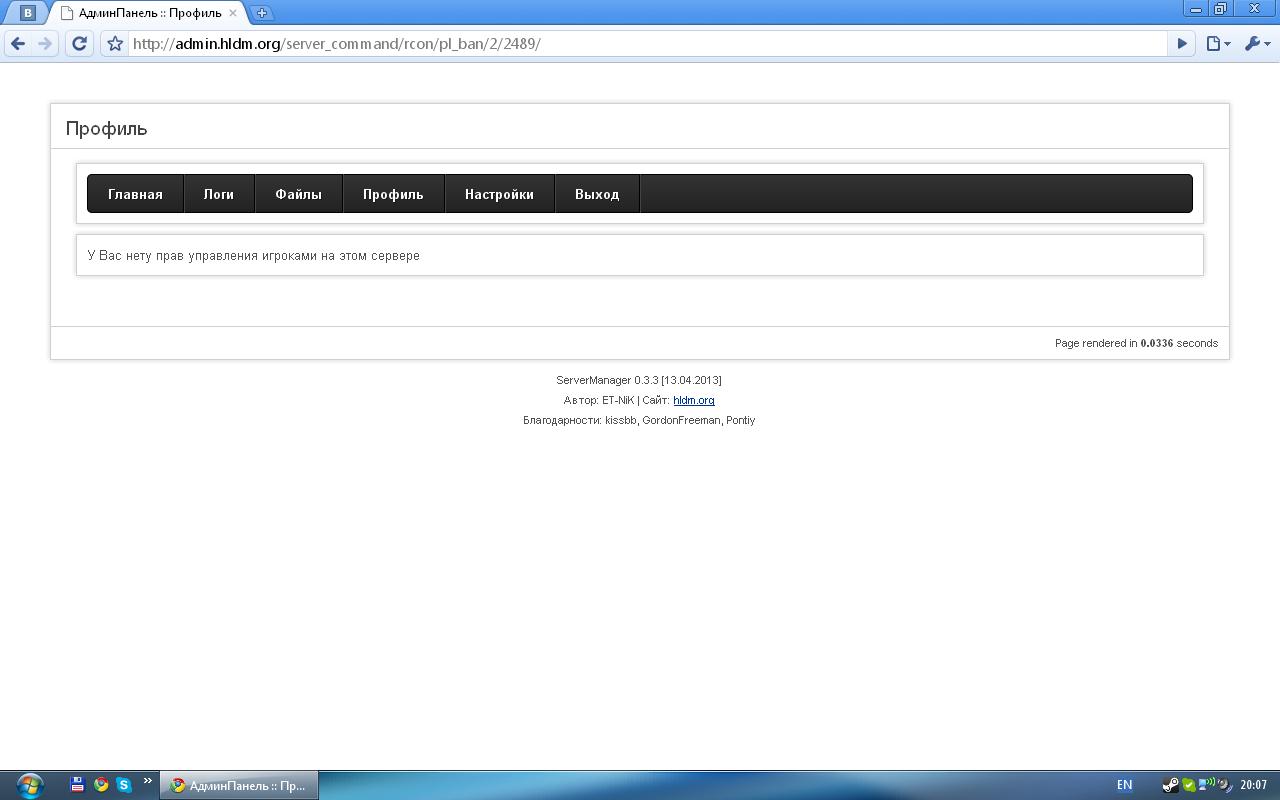Screen dimensions: 1280x800
Task: Open the Windows Start menu orb
Action: click(30, 784)
